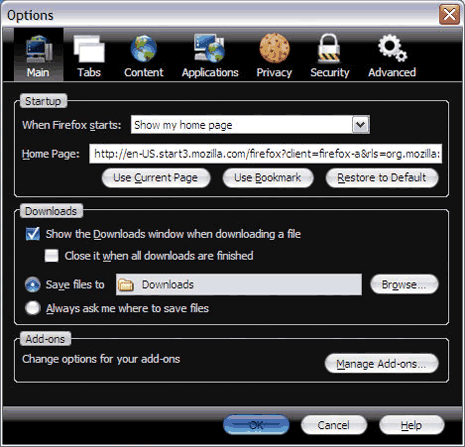465x447 pixels.
Task: Click the Browse... button
Action: click(x=404, y=284)
